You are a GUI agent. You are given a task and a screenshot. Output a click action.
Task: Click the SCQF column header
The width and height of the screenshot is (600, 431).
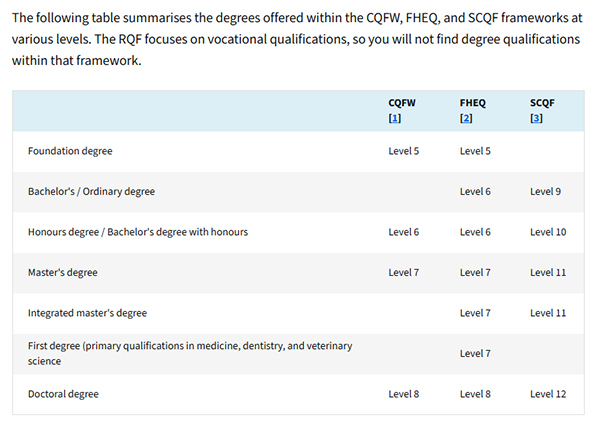(543, 103)
